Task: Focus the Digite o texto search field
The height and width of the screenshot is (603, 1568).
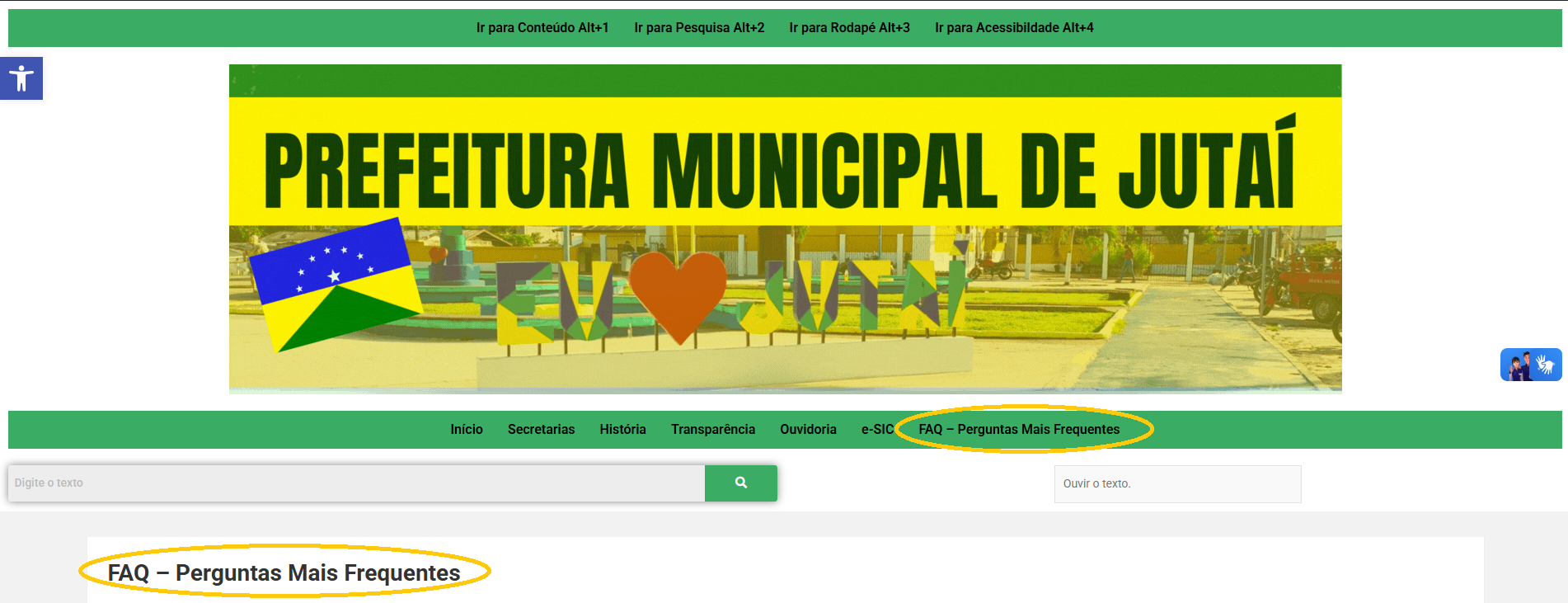Action: click(356, 483)
